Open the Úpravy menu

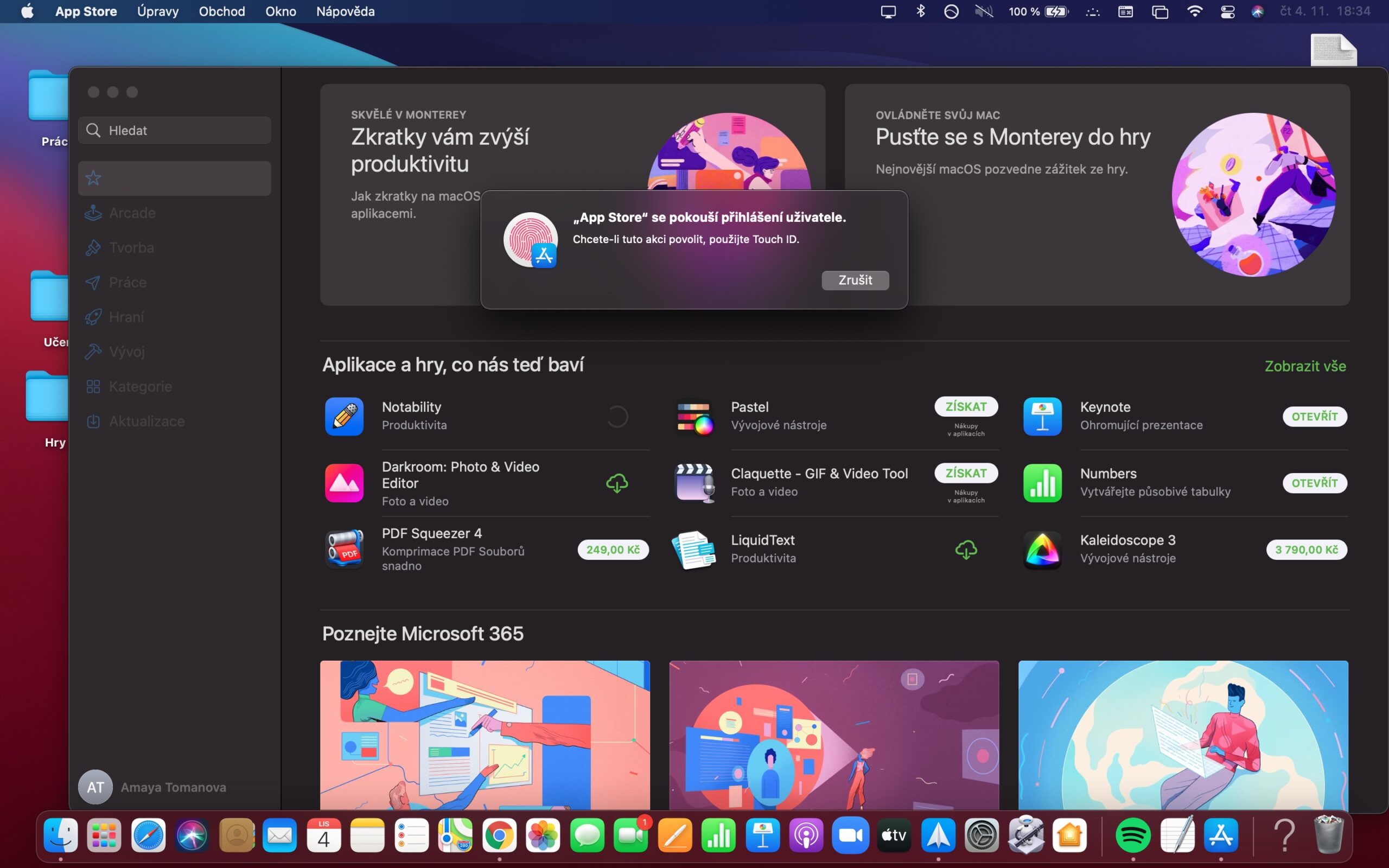click(x=158, y=11)
